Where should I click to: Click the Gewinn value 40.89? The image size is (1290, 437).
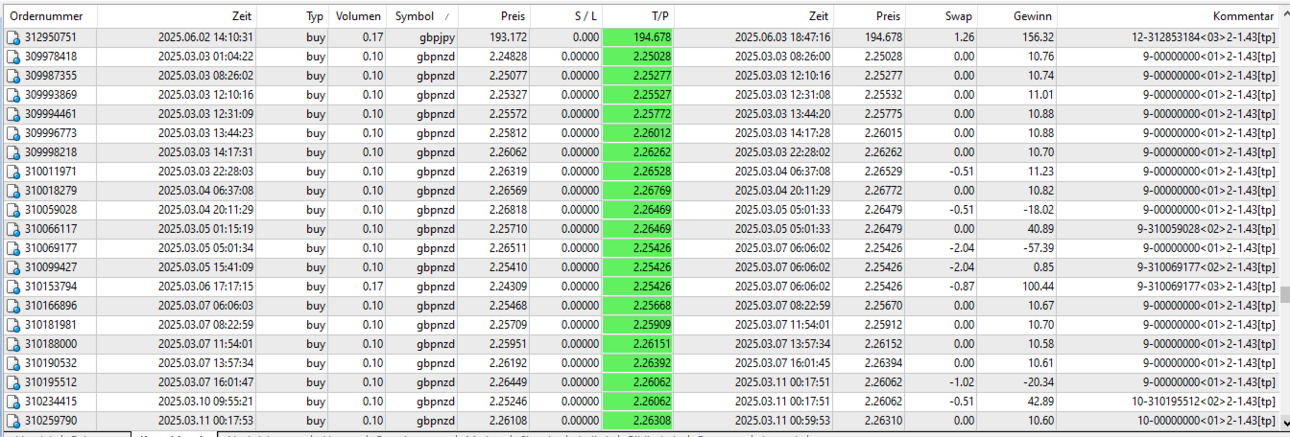click(x=1038, y=229)
